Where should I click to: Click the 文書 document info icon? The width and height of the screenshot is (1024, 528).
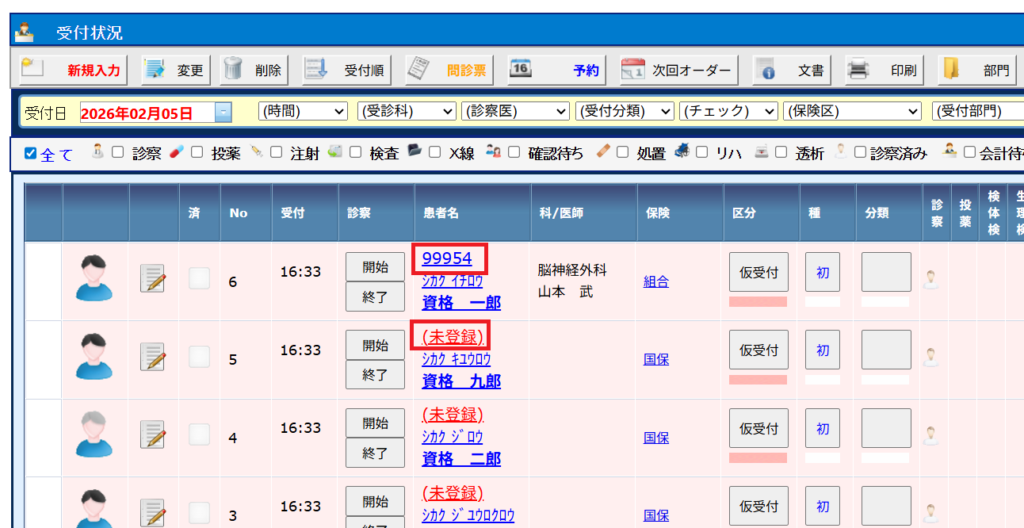tap(766, 70)
